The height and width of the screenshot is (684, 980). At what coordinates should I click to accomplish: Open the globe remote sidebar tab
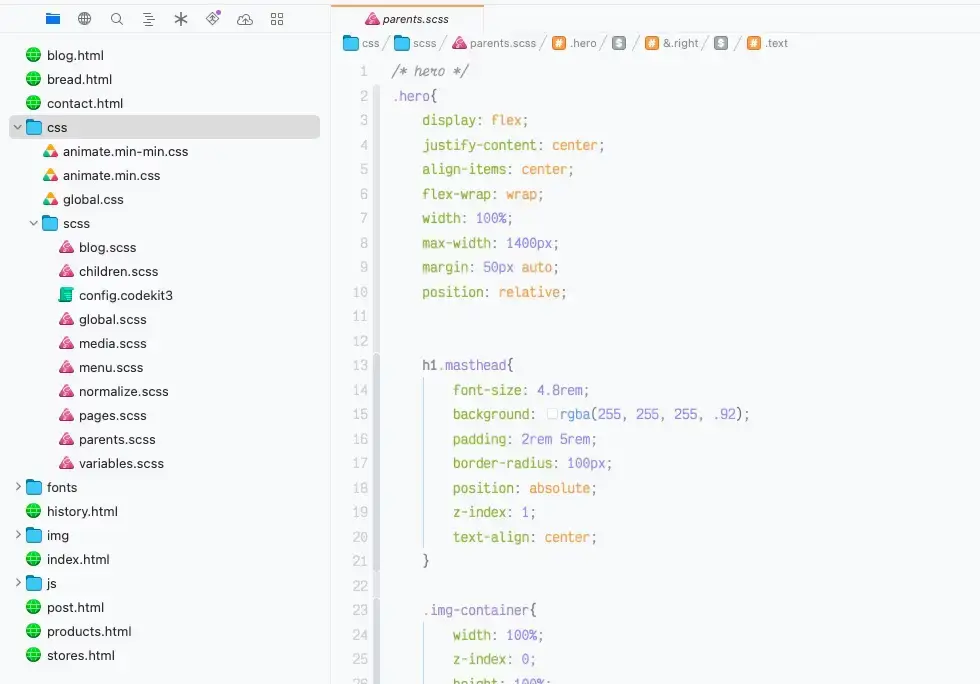click(x=84, y=19)
